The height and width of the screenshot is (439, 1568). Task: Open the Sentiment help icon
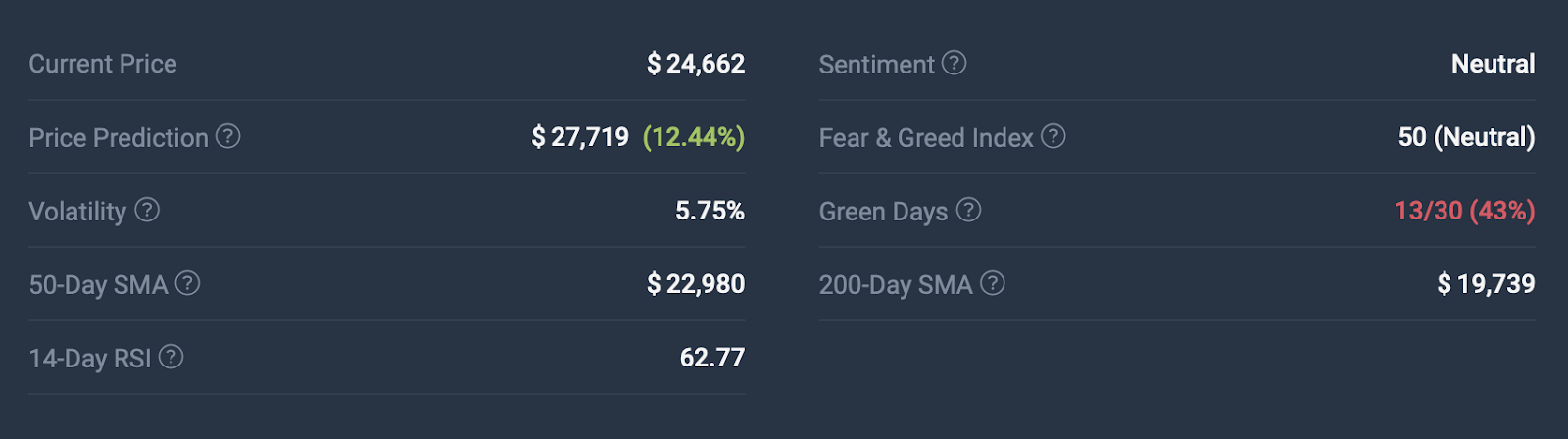[x=955, y=63]
